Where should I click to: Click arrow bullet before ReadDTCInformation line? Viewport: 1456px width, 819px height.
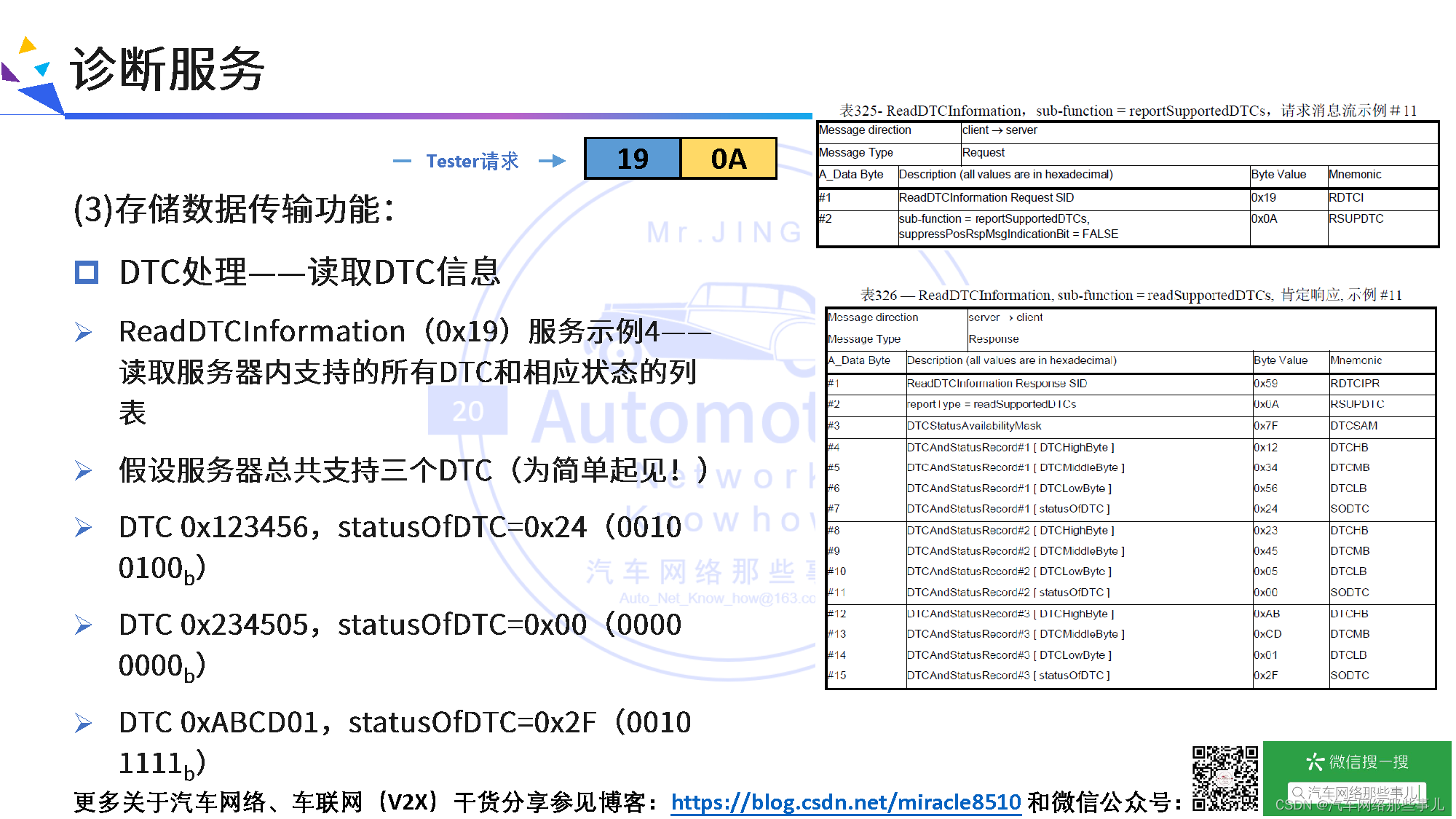pyautogui.click(x=84, y=333)
